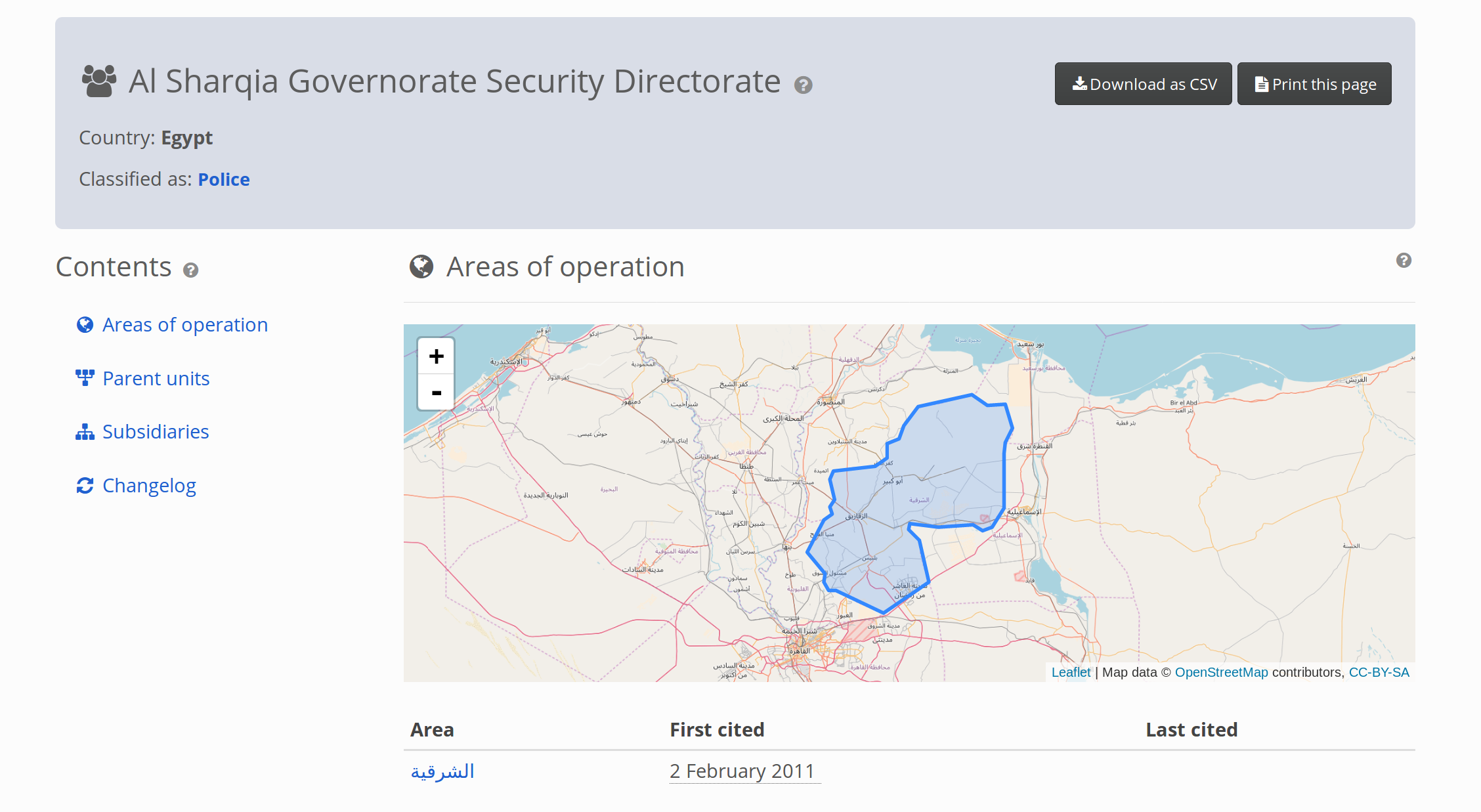Expand the Parent units section
The height and width of the screenshot is (812, 1481).
155,378
